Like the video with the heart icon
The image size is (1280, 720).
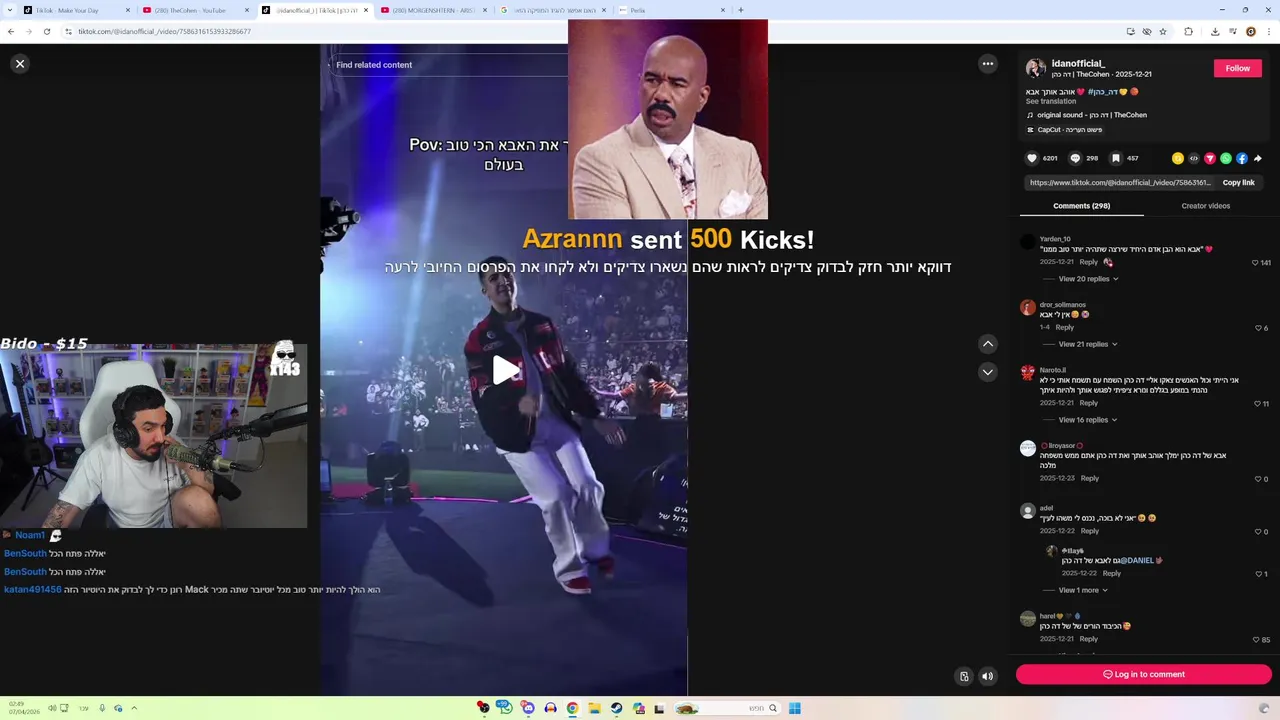pyautogui.click(x=1032, y=158)
